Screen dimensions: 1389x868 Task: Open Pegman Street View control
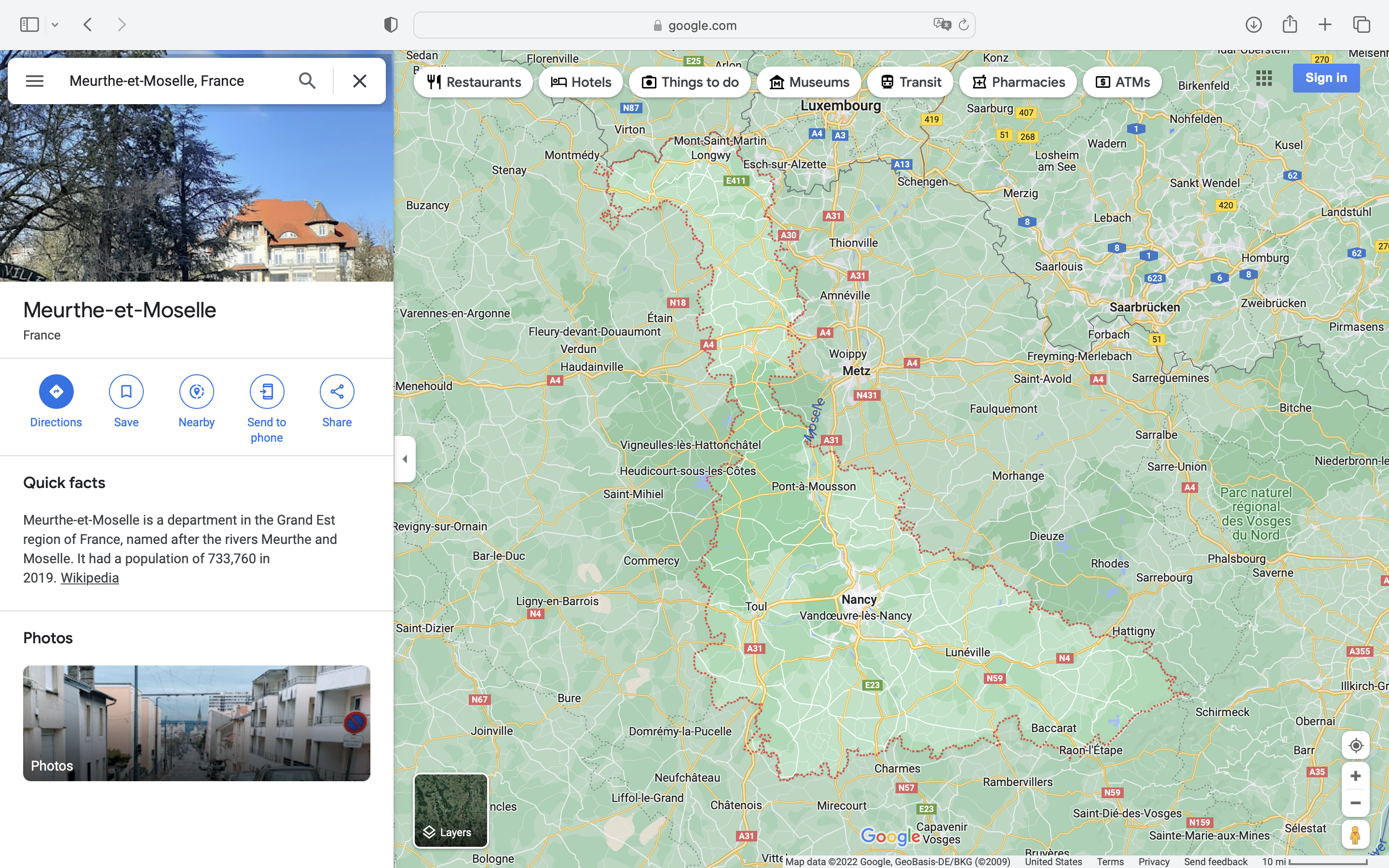(1355, 835)
